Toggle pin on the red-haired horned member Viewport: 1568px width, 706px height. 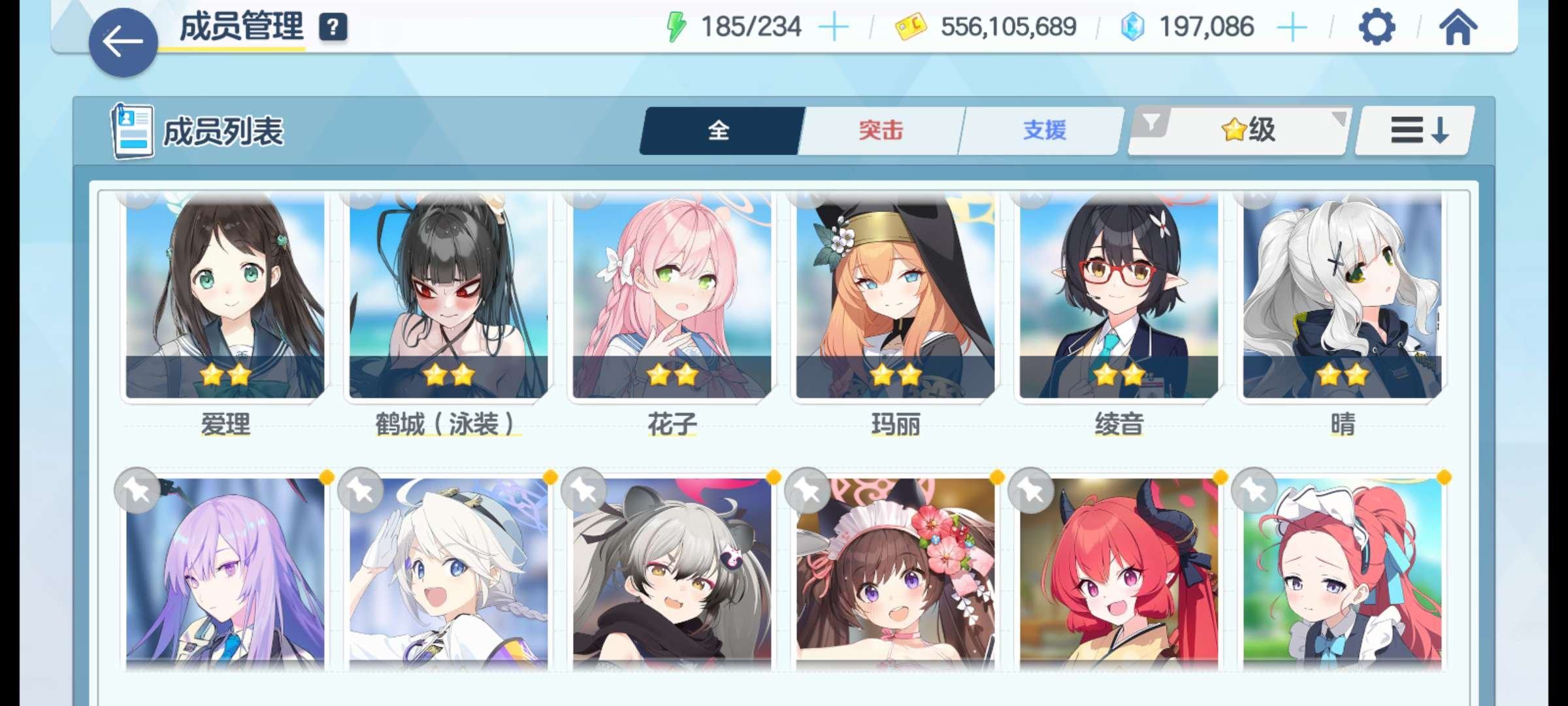[x=1031, y=490]
